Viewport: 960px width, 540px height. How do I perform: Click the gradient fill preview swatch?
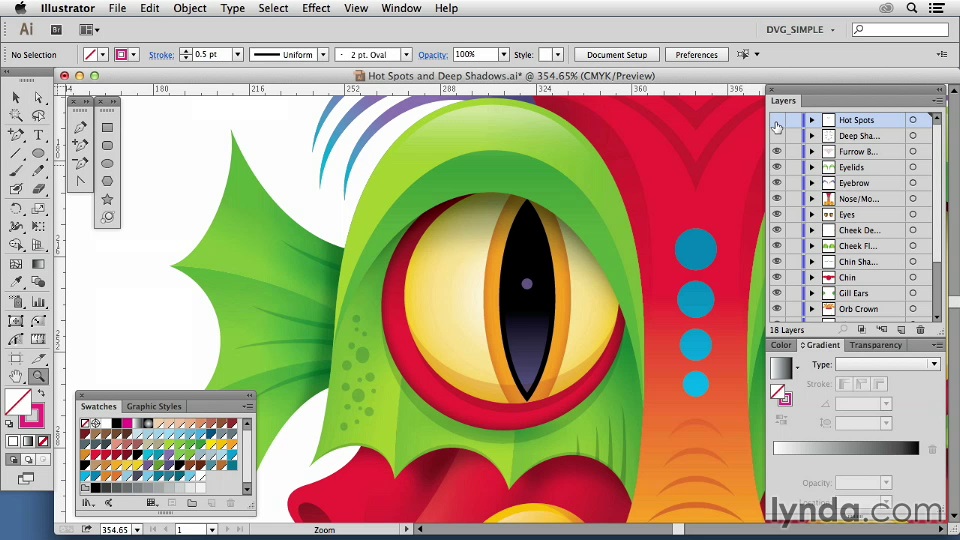[781, 368]
